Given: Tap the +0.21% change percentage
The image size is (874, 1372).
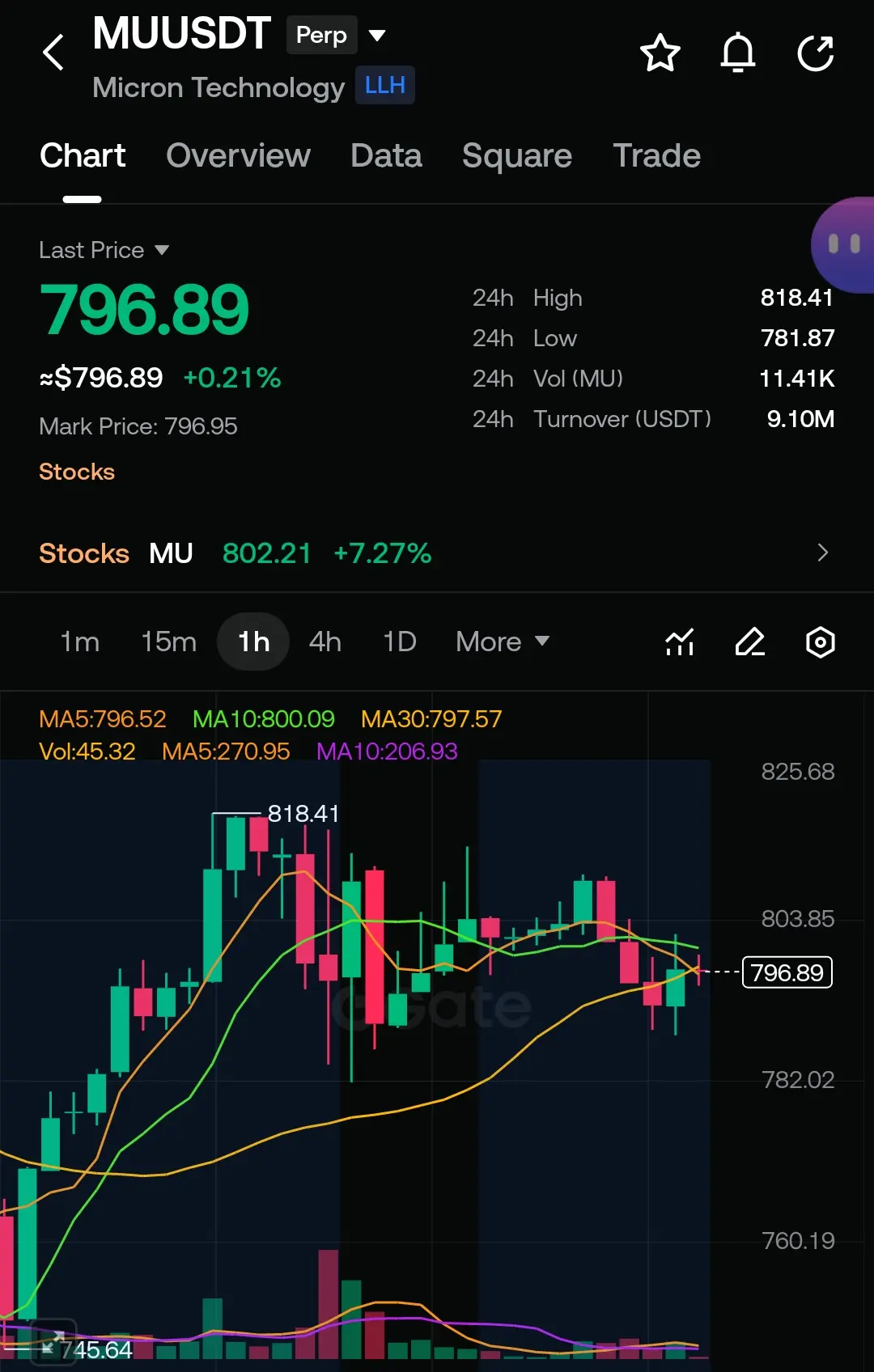Looking at the screenshot, I should coord(232,378).
